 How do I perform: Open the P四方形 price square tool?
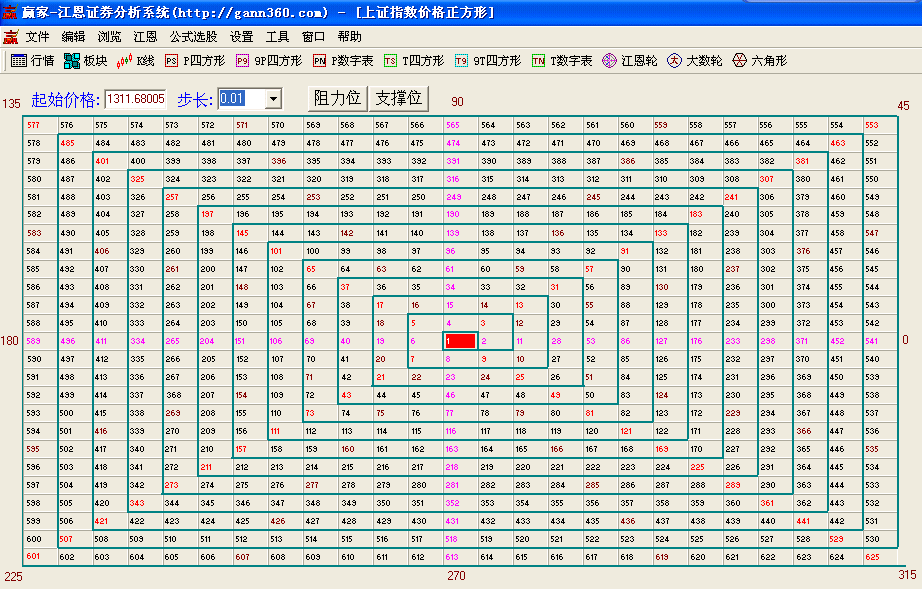pos(194,61)
